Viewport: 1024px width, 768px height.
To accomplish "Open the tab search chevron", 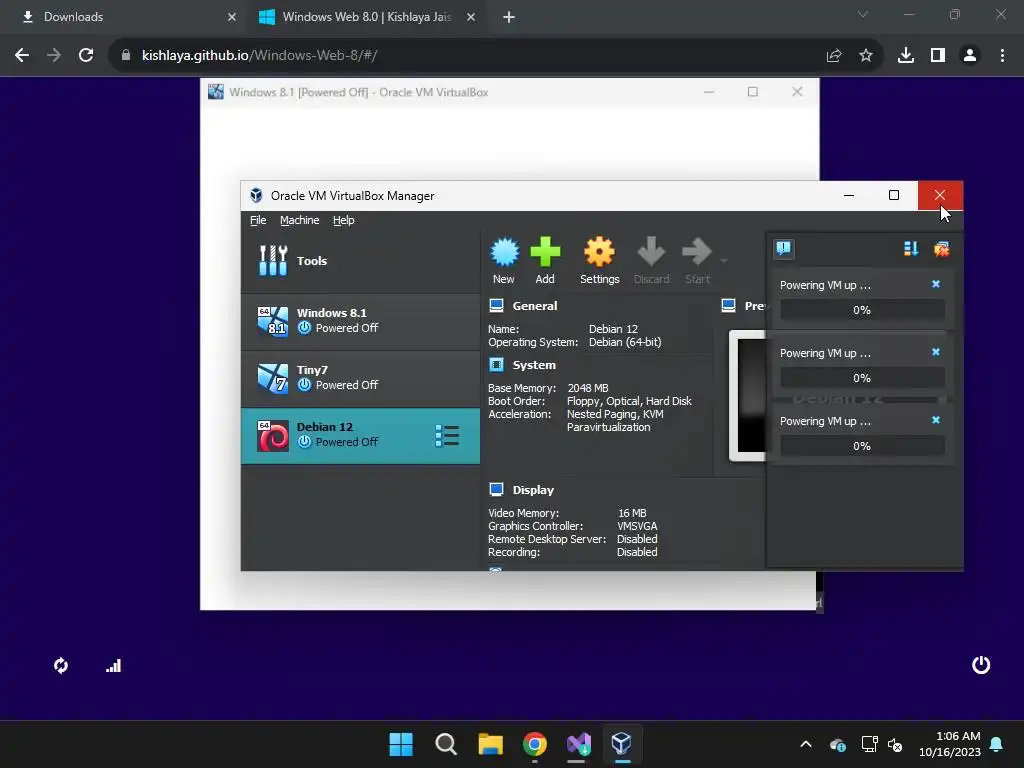I will point(863,14).
